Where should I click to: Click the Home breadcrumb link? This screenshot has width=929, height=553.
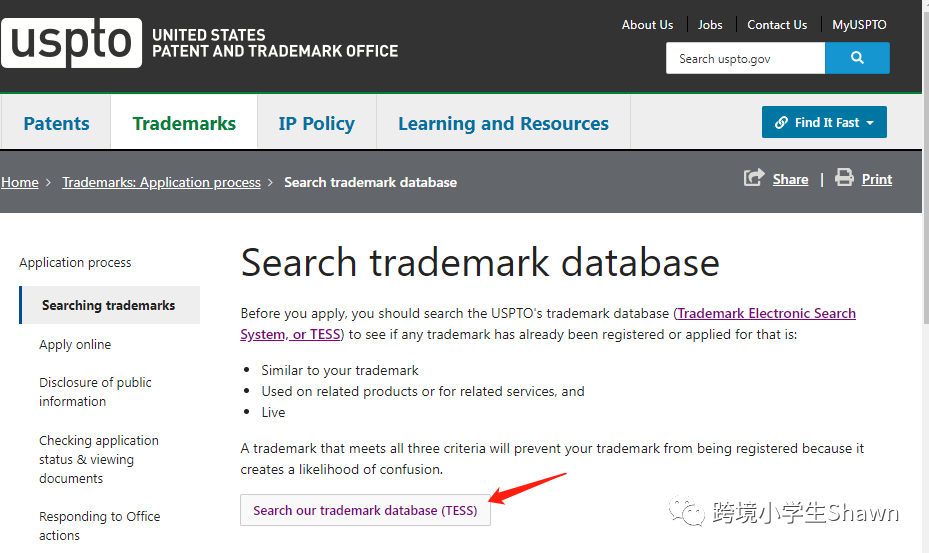click(x=20, y=183)
